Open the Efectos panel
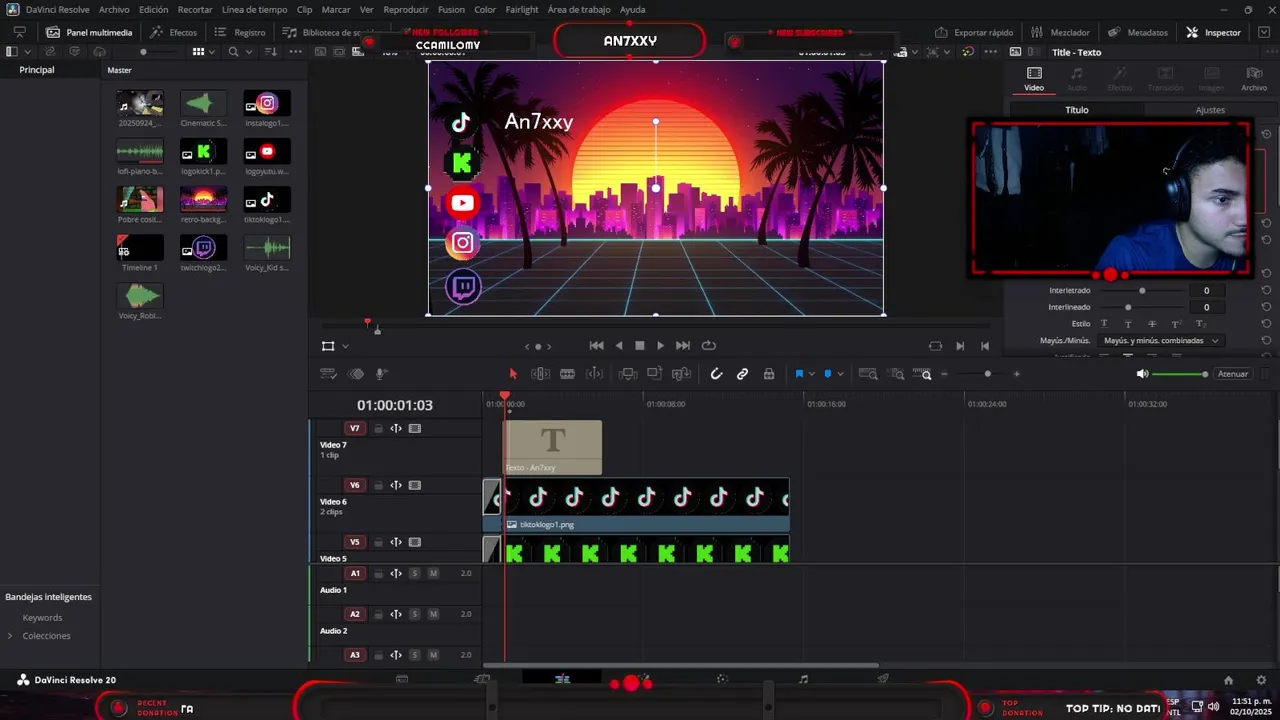 click(x=174, y=32)
